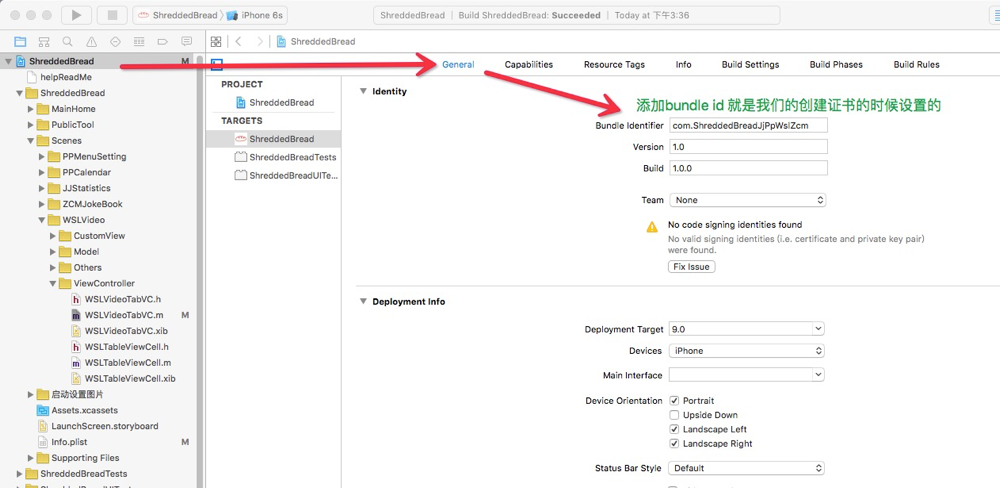Stop the running build

[x=113, y=15]
